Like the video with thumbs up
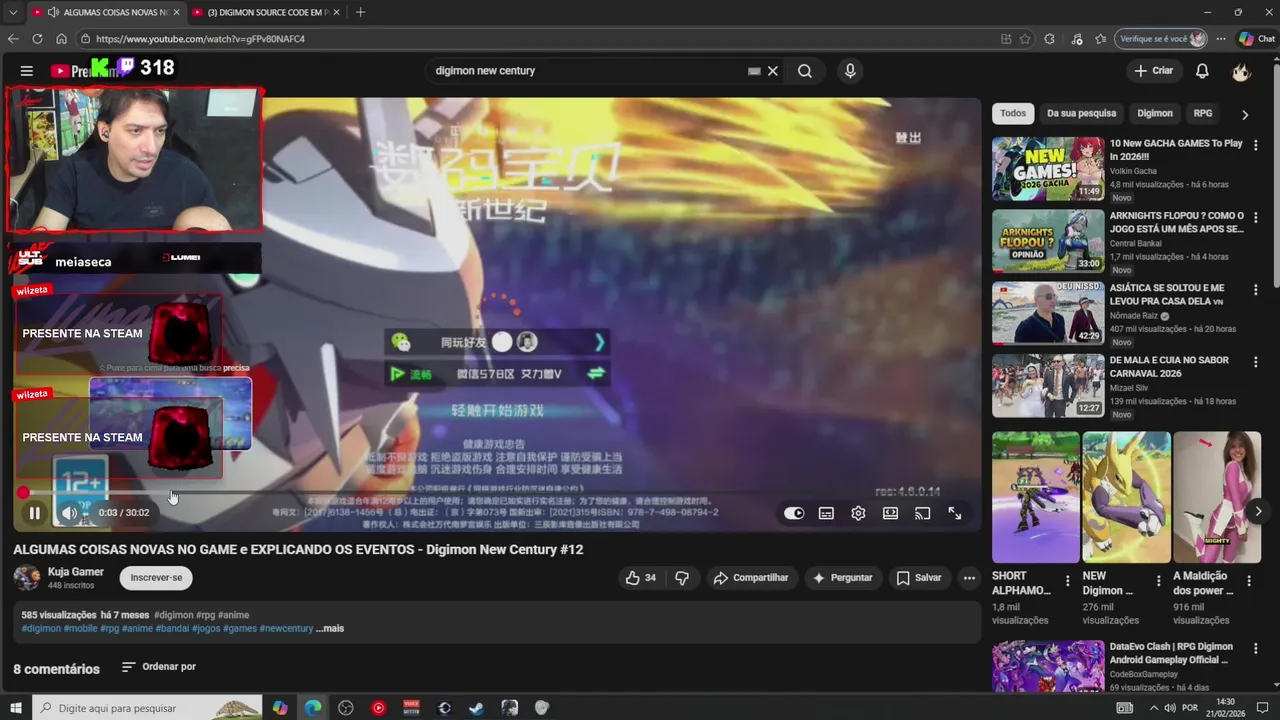Viewport: 1280px width, 720px height. pos(641,578)
